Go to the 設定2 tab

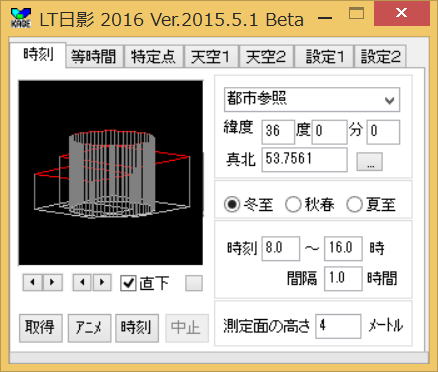click(380, 57)
